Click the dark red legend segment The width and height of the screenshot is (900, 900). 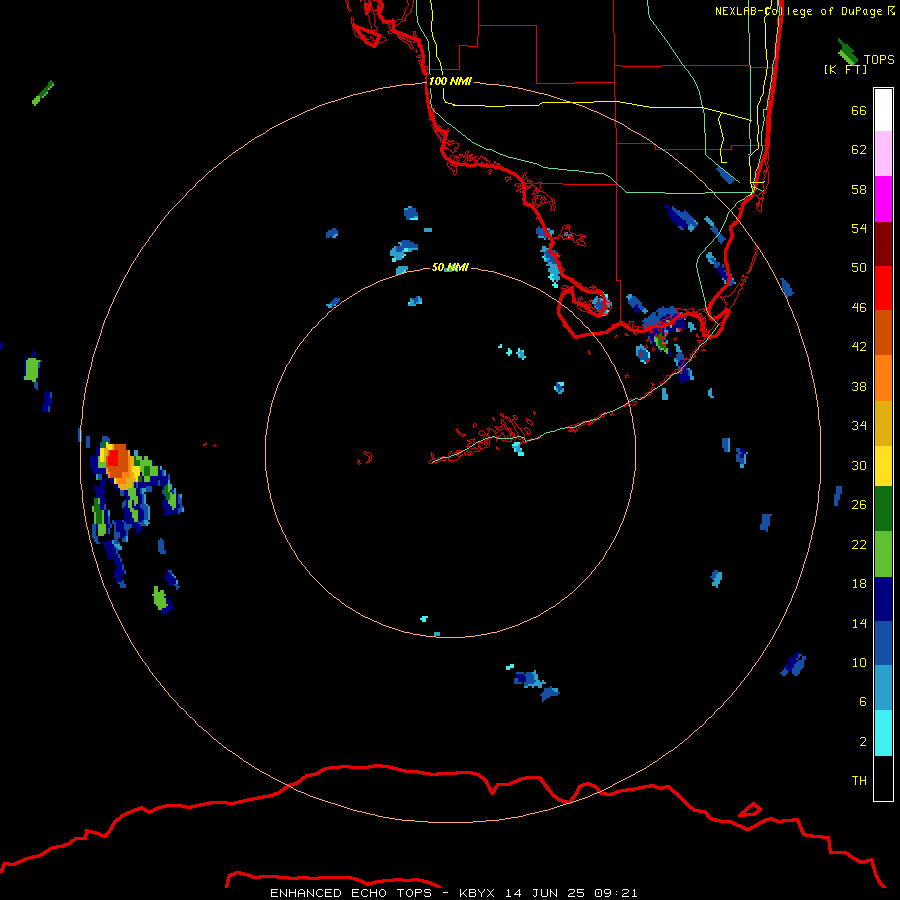[x=883, y=244]
